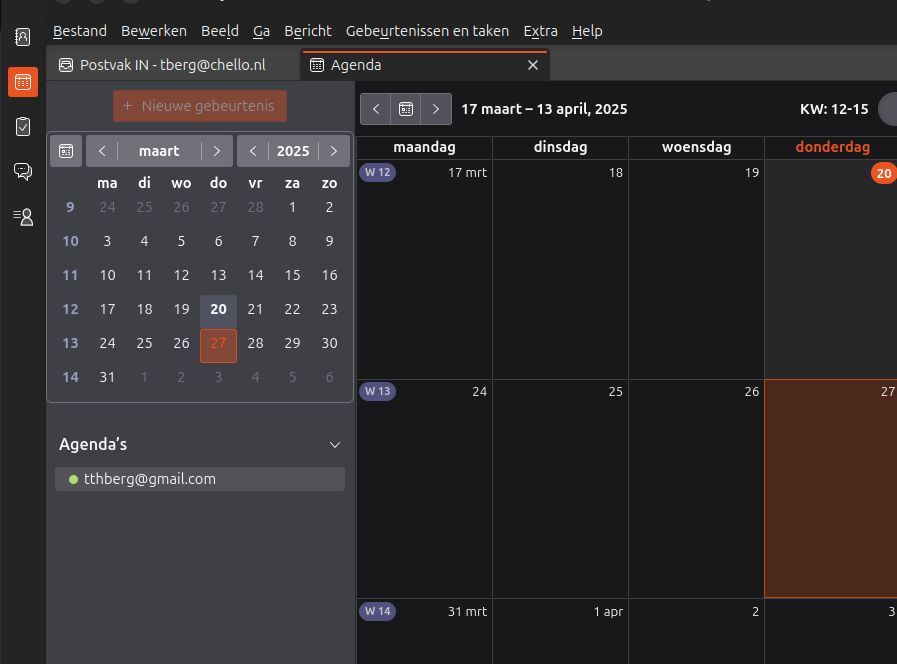Image resolution: width=897 pixels, height=664 pixels.
Task: Advance to next month after maart
Action: click(217, 151)
